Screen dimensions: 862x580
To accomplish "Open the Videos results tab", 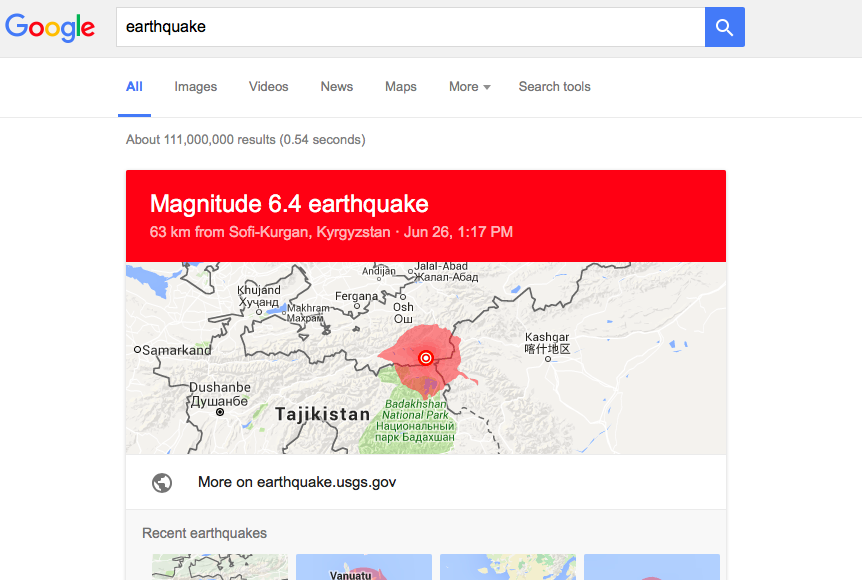I will [x=269, y=87].
